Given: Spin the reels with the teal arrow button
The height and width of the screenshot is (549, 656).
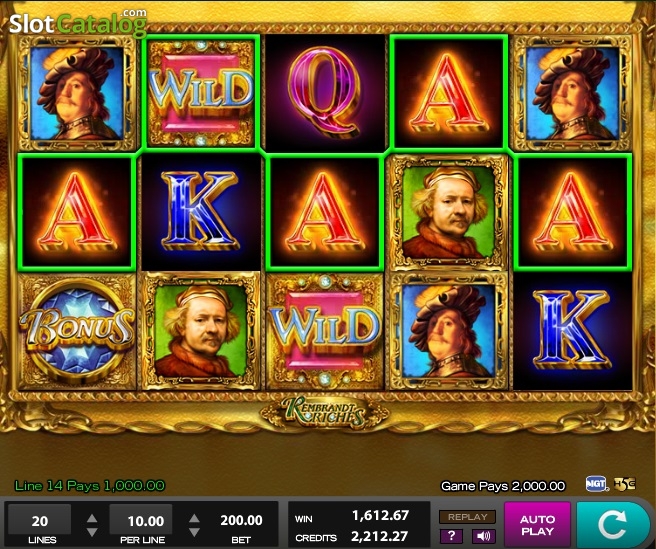Looking at the screenshot, I should pos(612,524).
